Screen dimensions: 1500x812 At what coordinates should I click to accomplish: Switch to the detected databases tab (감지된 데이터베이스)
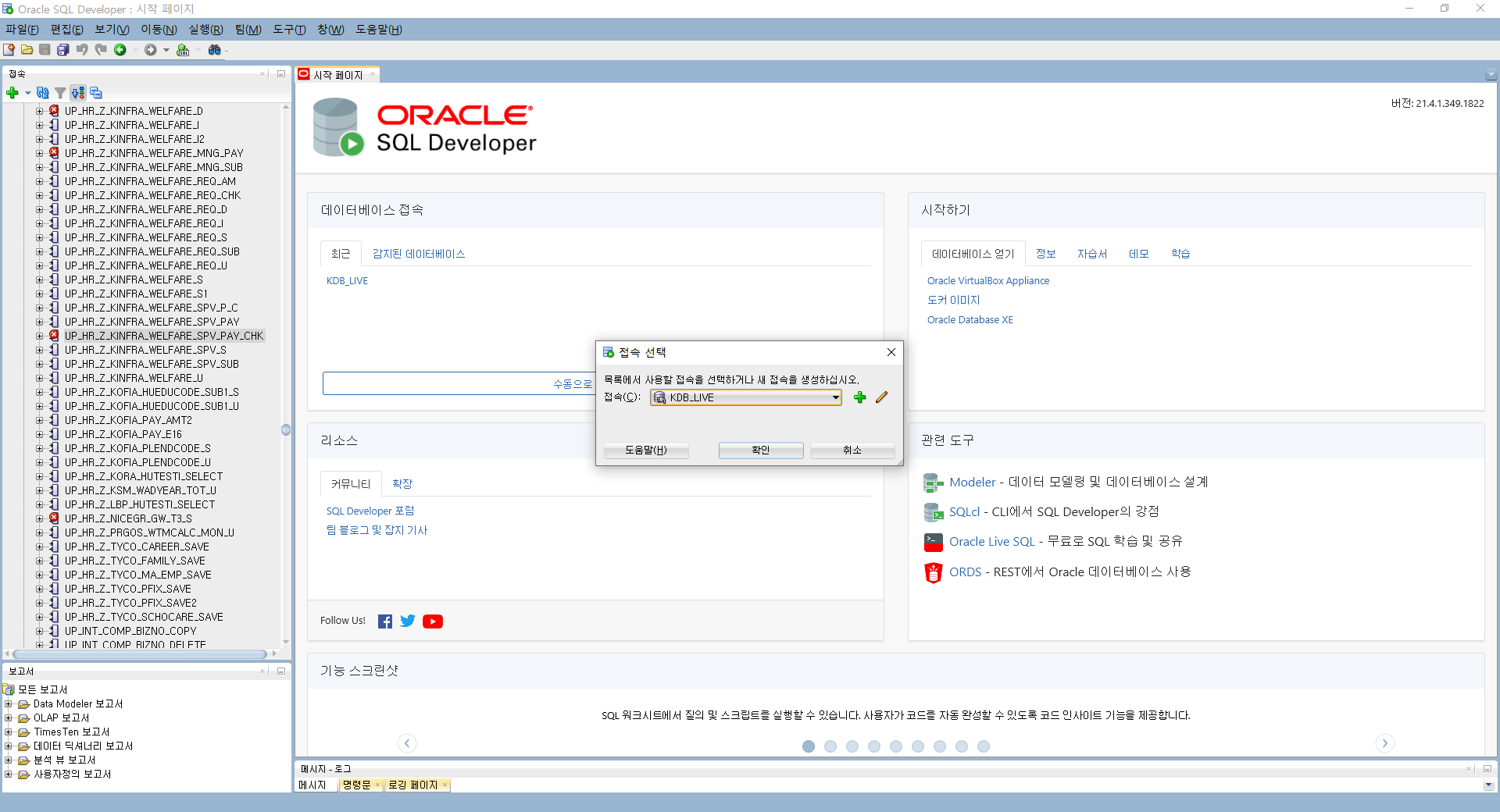coord(419,254)
